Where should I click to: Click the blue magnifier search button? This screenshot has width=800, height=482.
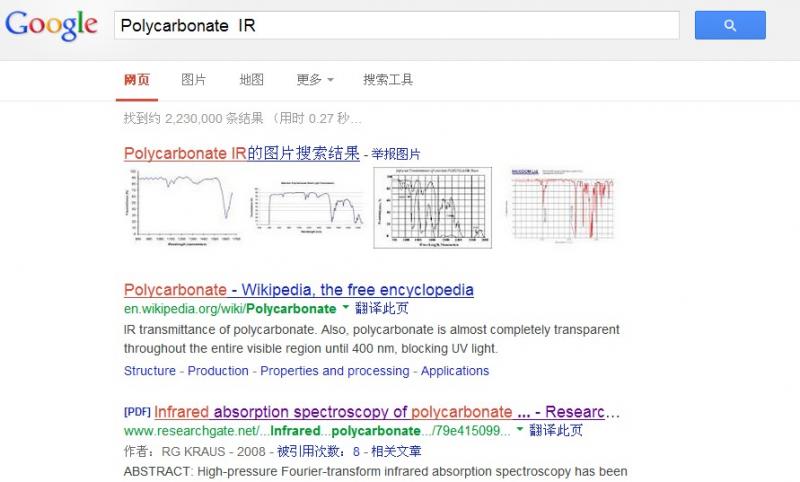click(x=730, y=25)
